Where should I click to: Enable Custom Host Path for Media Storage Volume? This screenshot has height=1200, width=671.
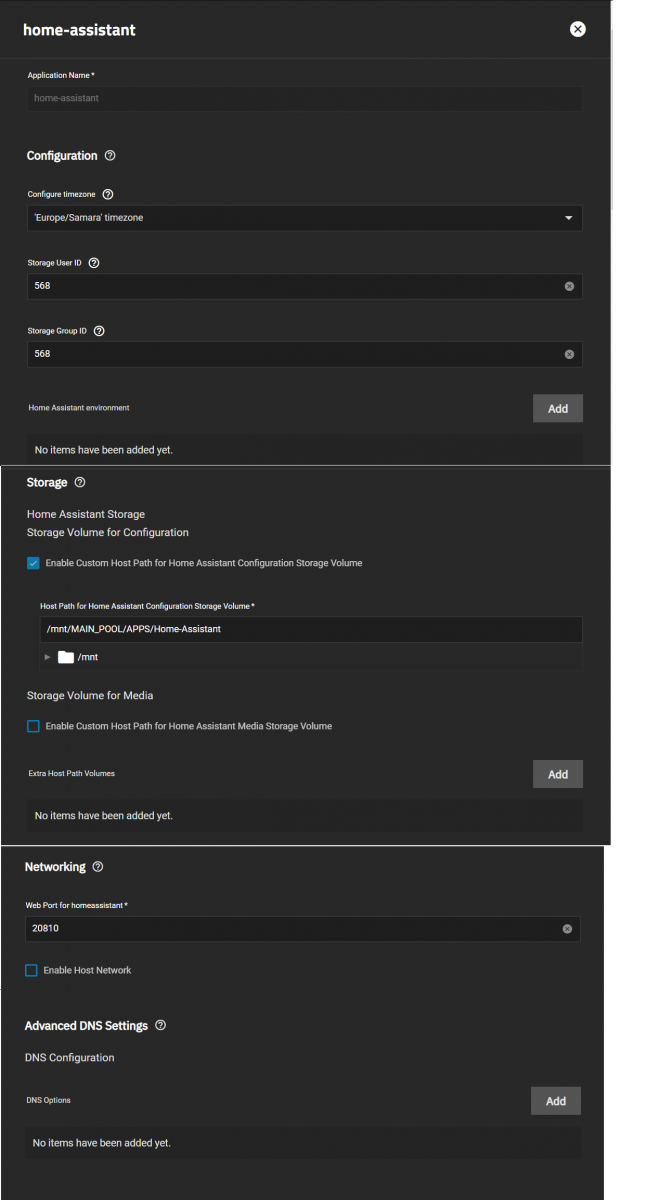33,726
